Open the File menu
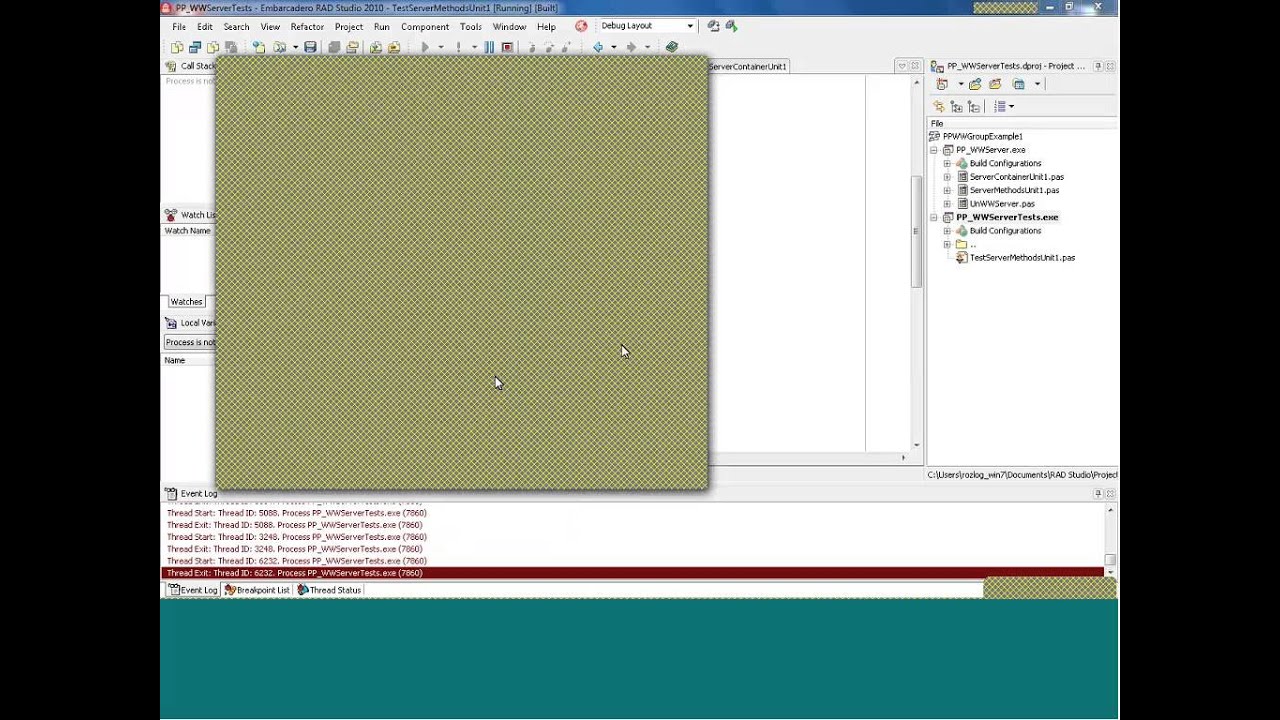 point(179,27)
